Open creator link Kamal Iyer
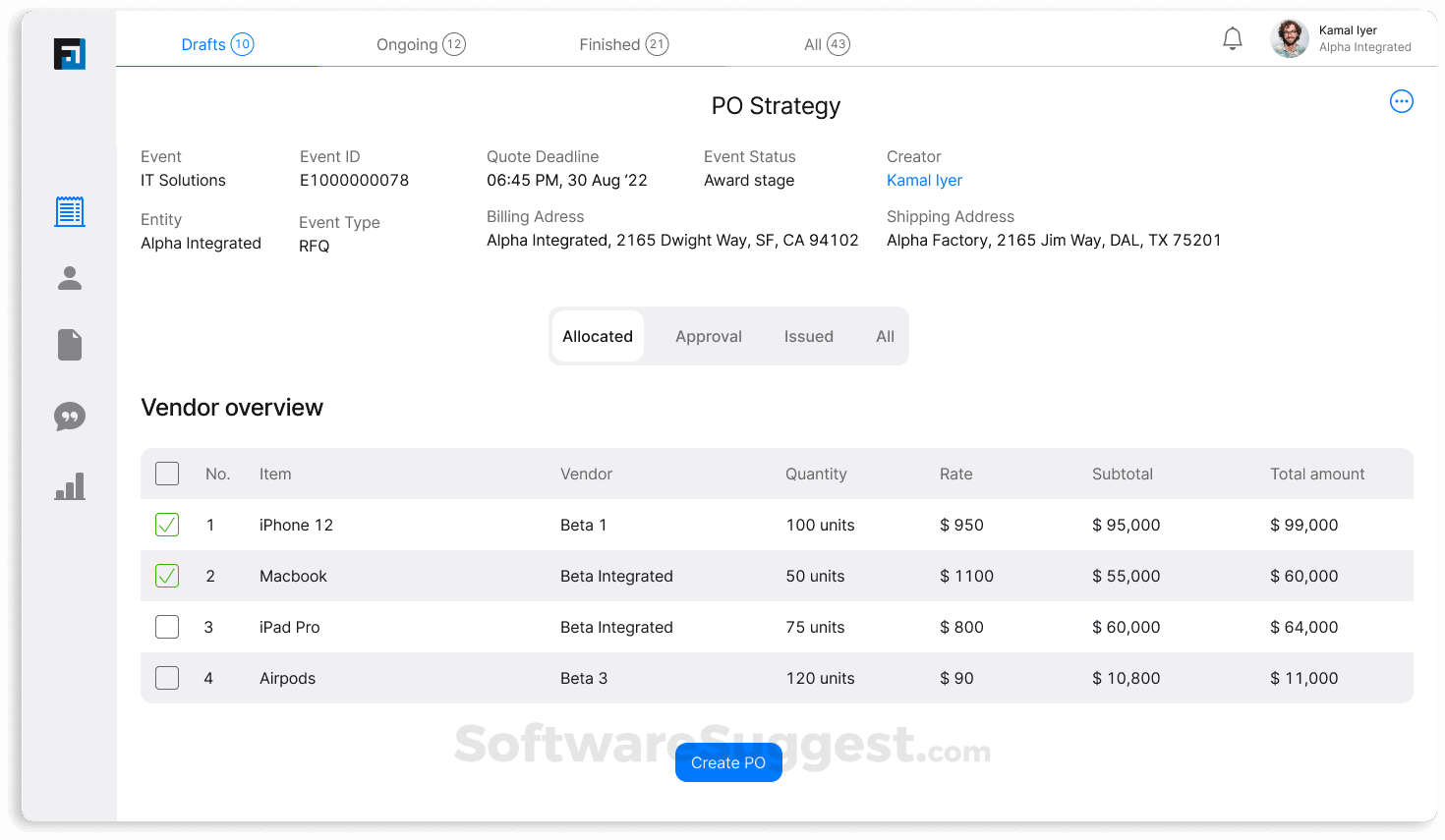The image size is (1445, 840). point(924,180)
